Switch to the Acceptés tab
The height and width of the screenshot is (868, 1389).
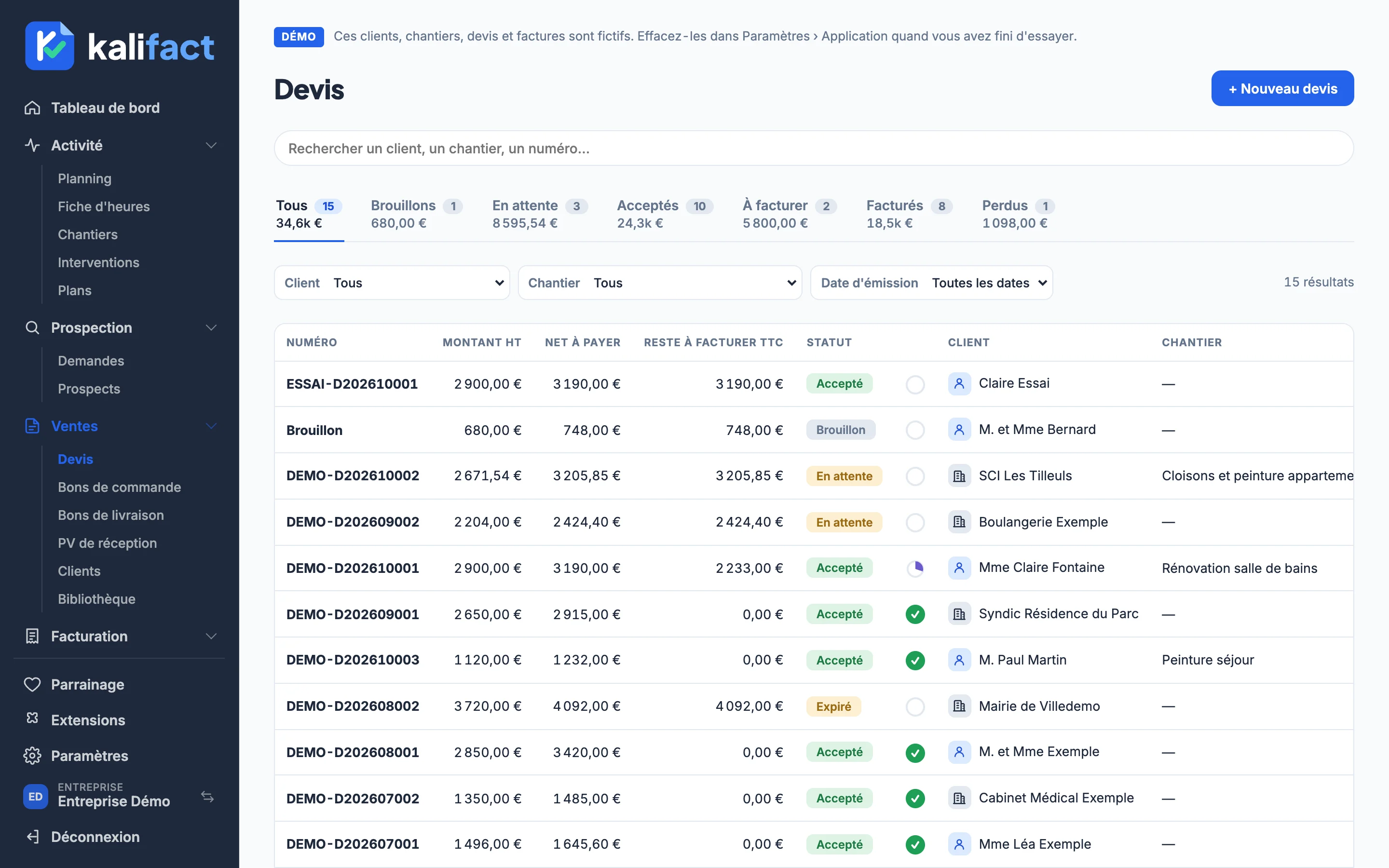pos(665,214)
